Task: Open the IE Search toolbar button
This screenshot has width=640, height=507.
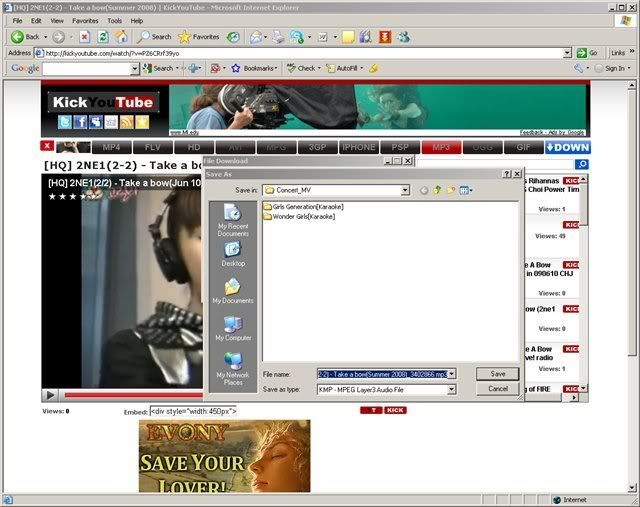Action: point(154,37)
